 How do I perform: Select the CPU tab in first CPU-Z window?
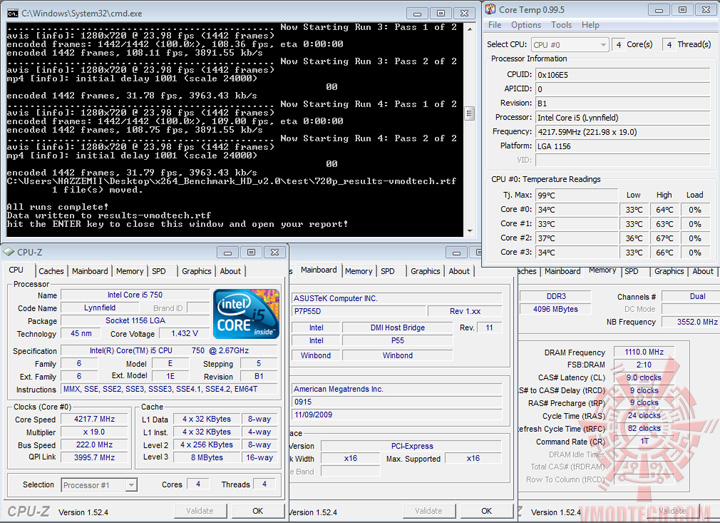16,270
